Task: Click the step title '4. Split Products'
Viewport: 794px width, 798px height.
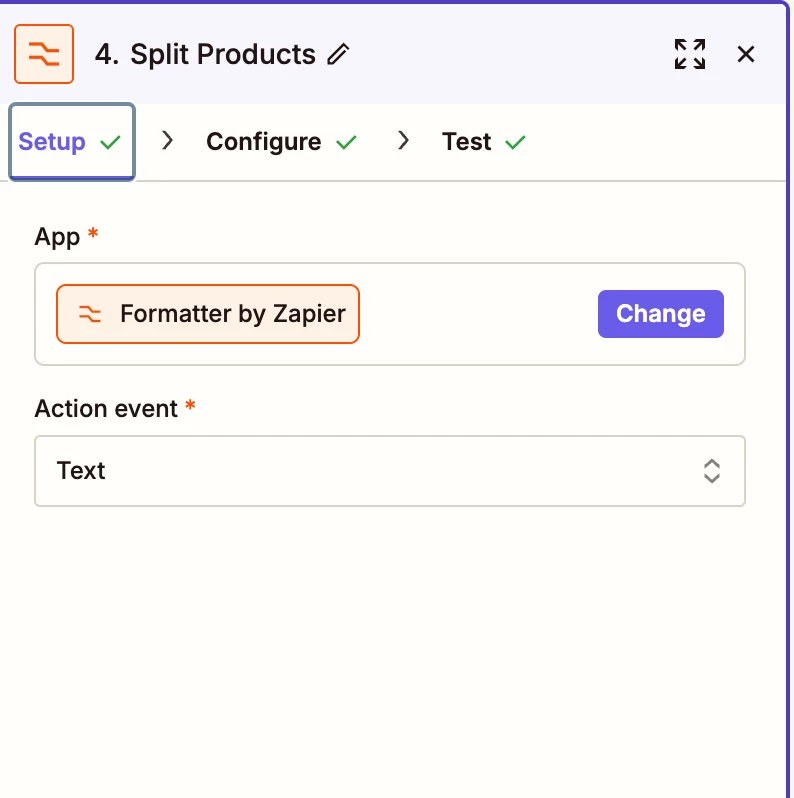Action: click(205, 54)
